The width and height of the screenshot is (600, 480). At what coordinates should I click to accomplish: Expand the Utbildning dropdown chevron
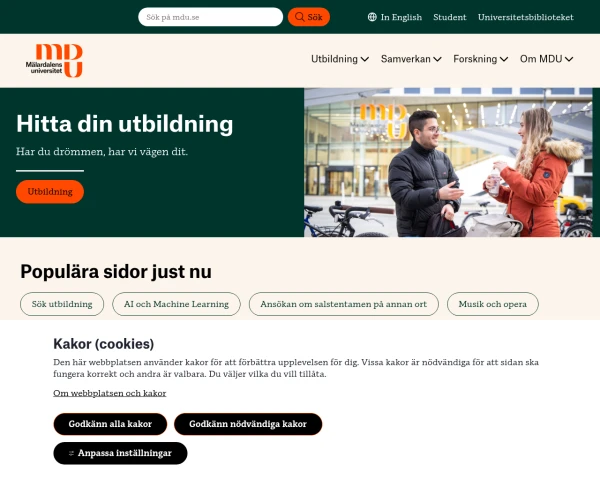(x=365, y=59)
